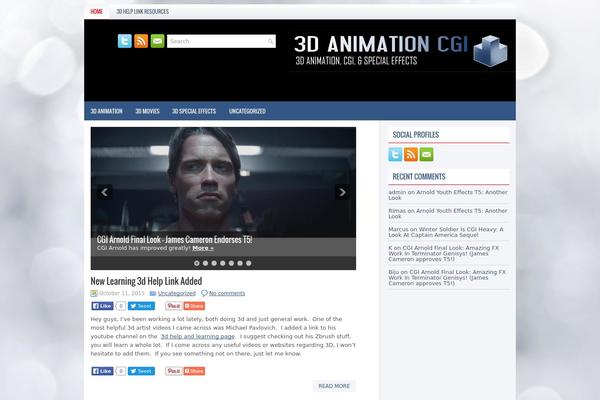
Task: Click the Twitter icon in the header
Action: click(x=125, y=41)
